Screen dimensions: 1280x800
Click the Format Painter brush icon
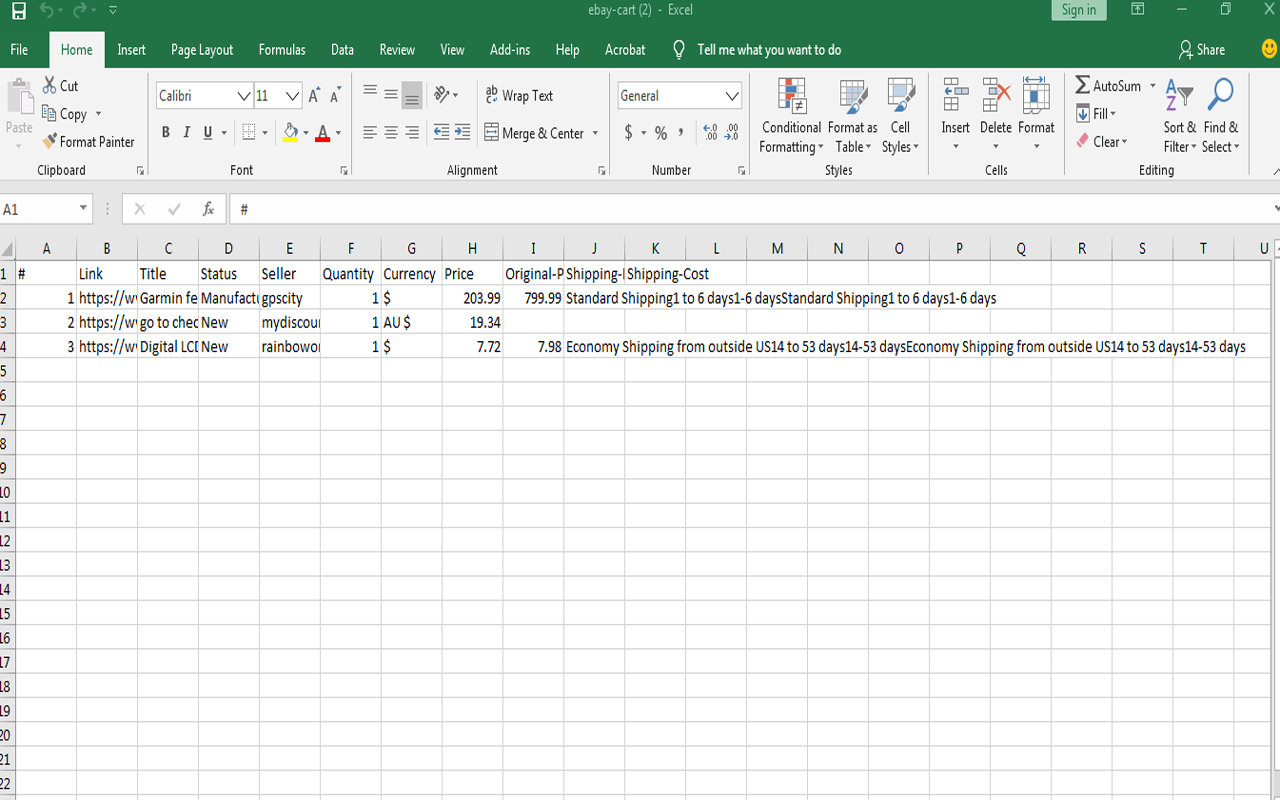(x=50, y=142)
